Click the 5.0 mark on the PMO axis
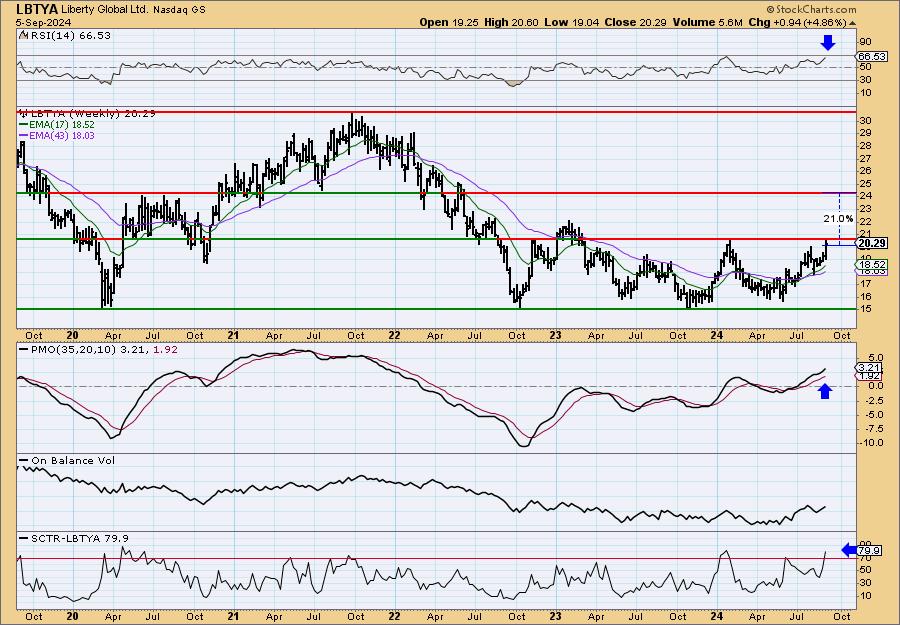This screenshot has width=900, height=625. click(874, 356)
